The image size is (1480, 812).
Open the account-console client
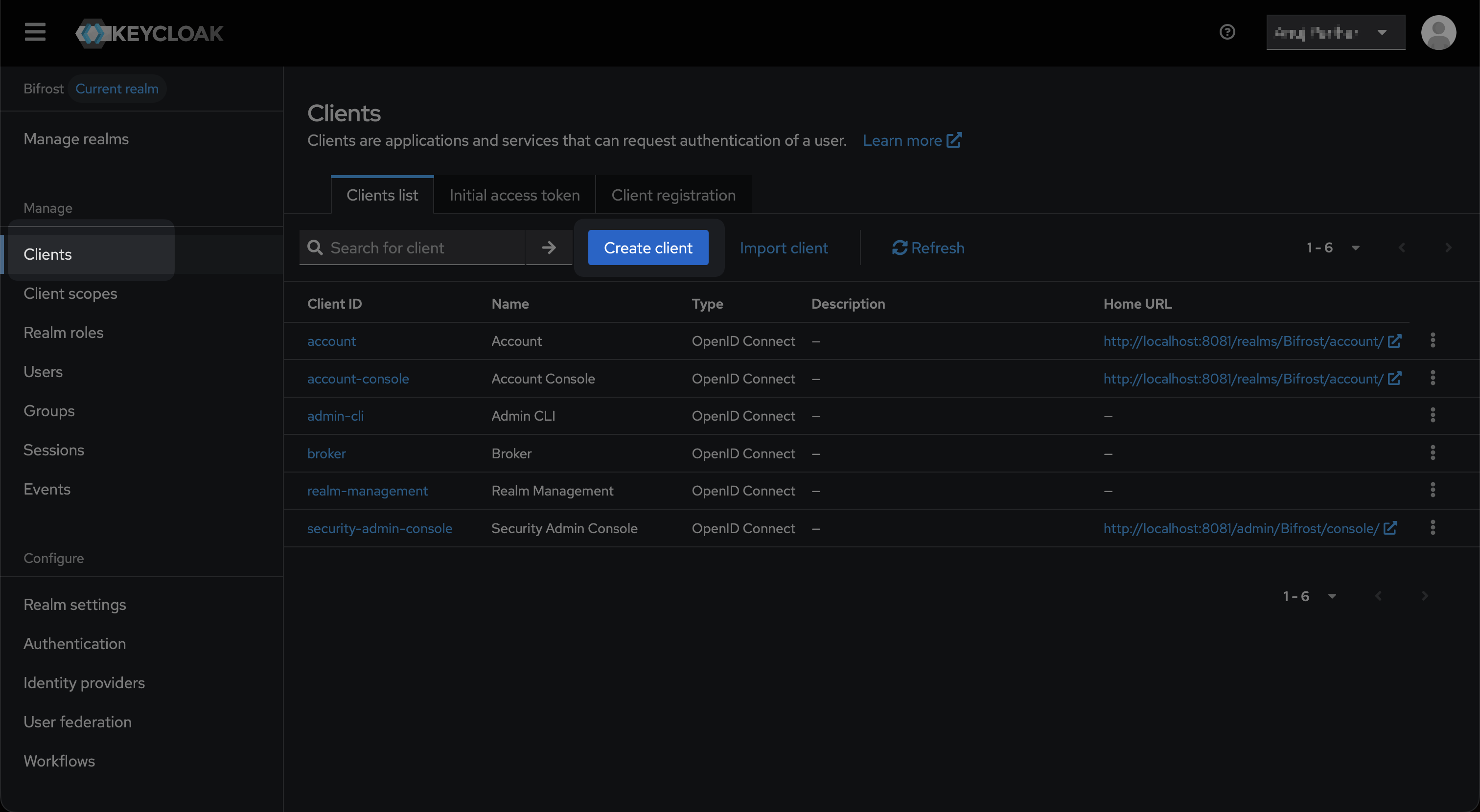click(x=358, y=379)
